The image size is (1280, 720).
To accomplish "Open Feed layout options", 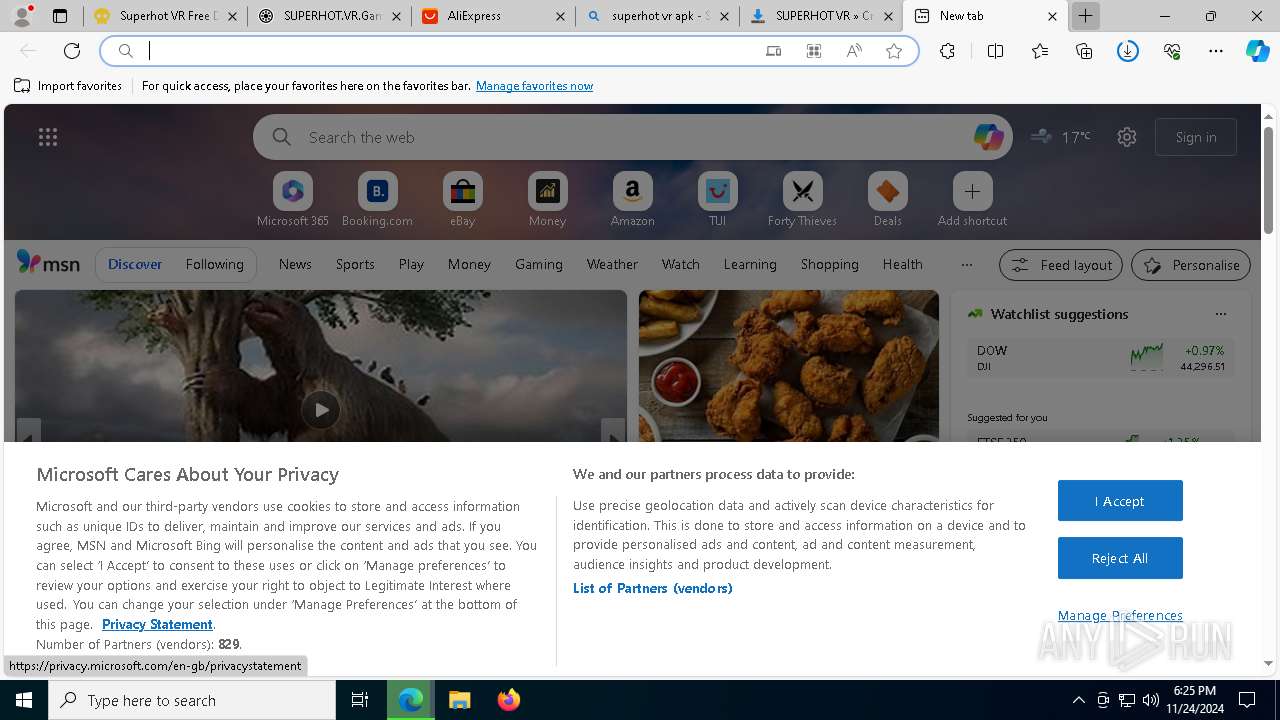I will (x=1061, y=265).
